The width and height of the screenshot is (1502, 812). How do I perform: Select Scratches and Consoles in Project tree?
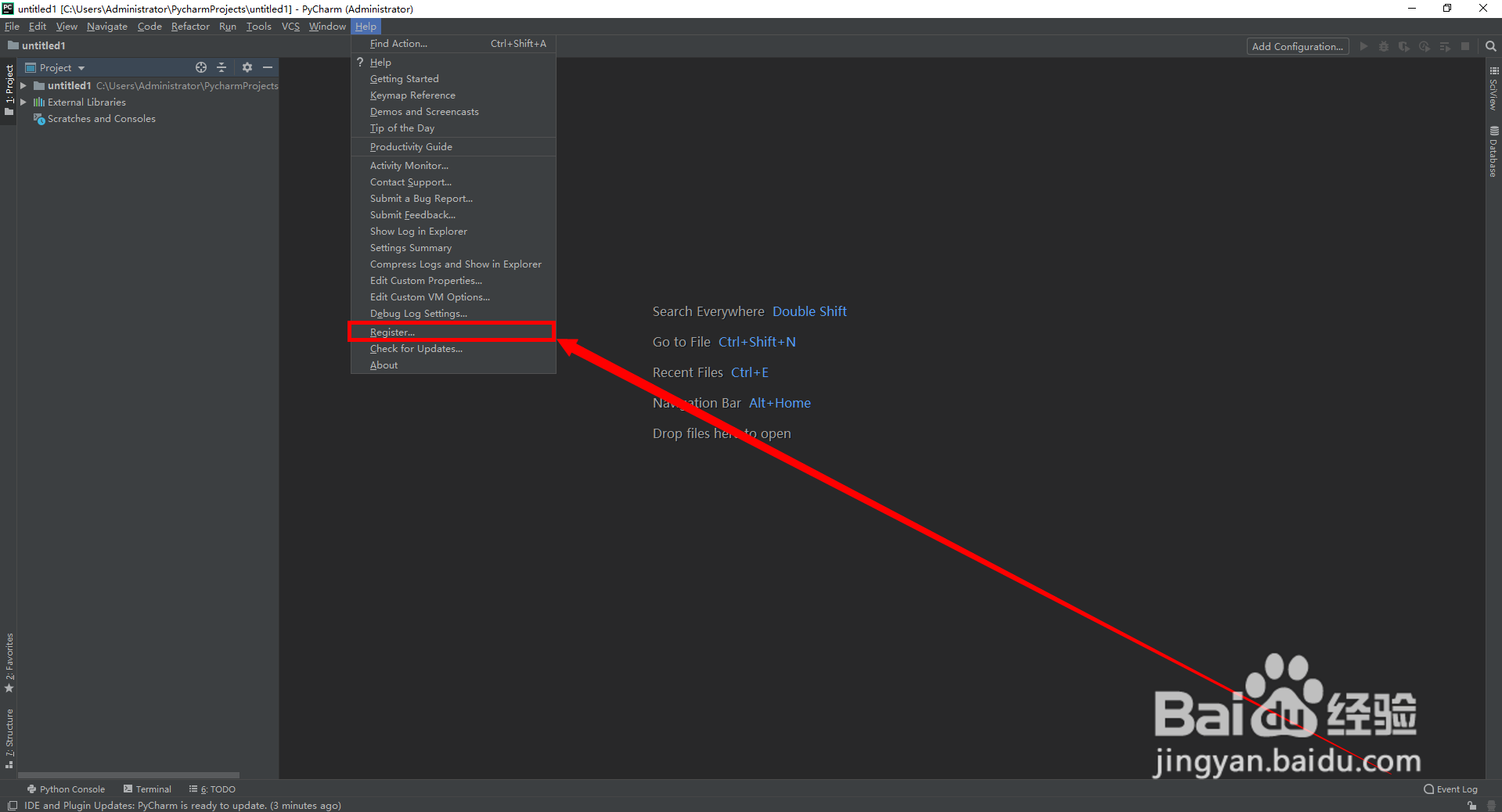(101, 118)
